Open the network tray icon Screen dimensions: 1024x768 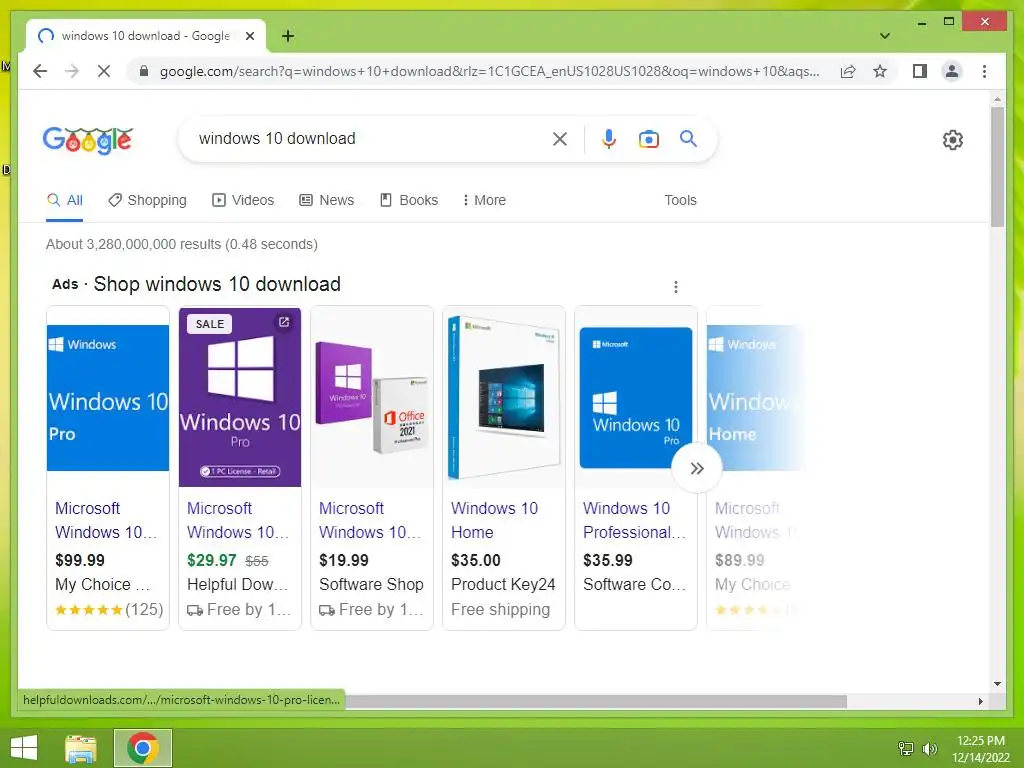[906, 748]
